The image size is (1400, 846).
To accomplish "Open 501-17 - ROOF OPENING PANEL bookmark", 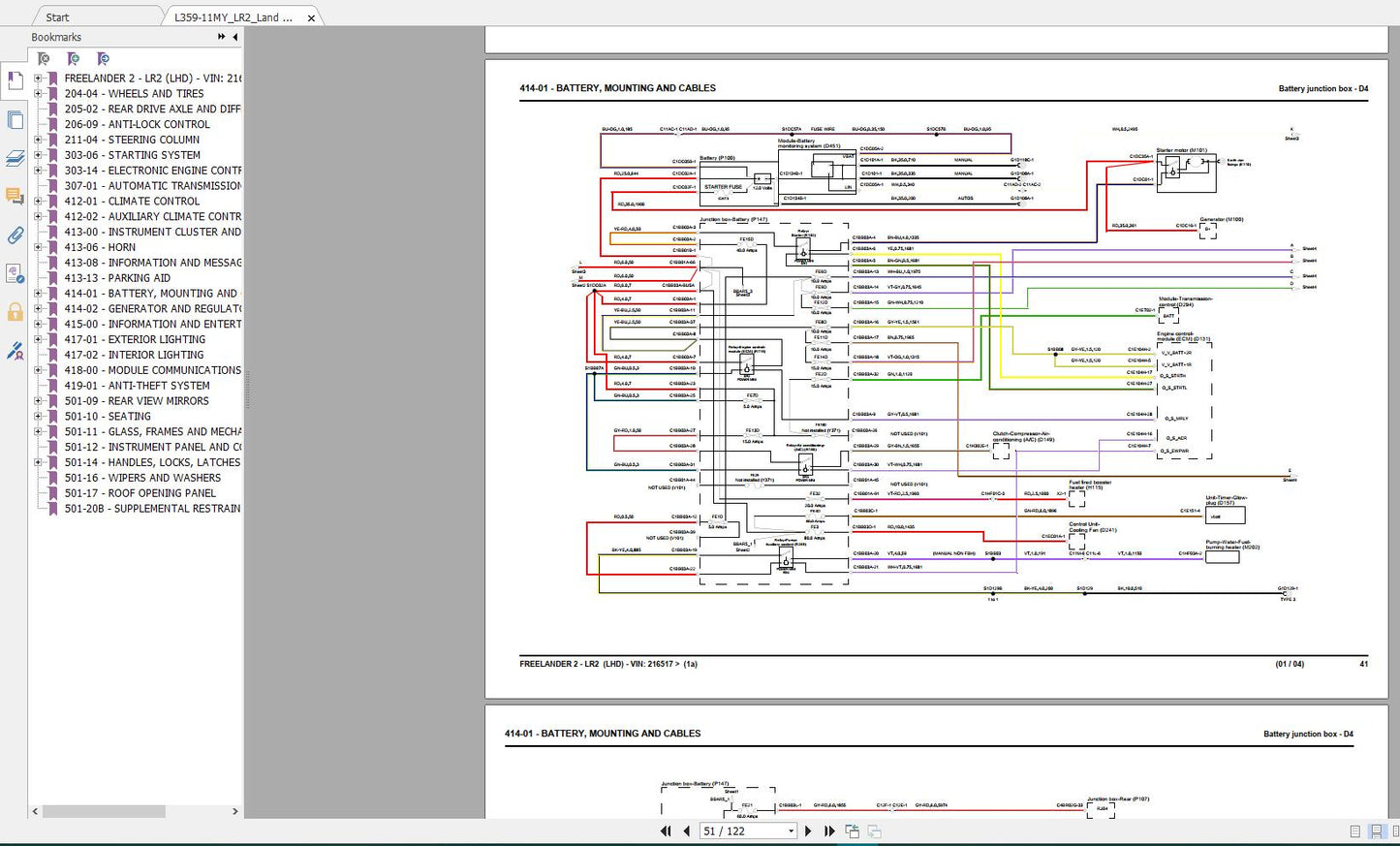I will (140, 493).
